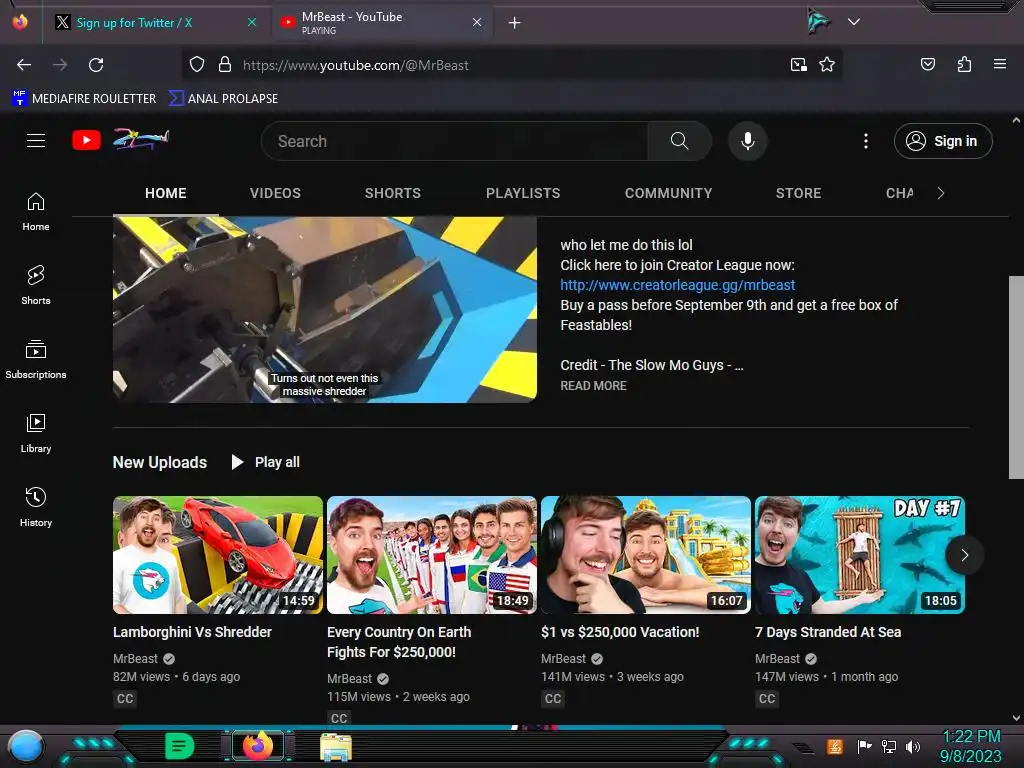Open the YouTube guide hamburger menu
The width and height of the screenshot is (1024, 768).
(36, 140)
